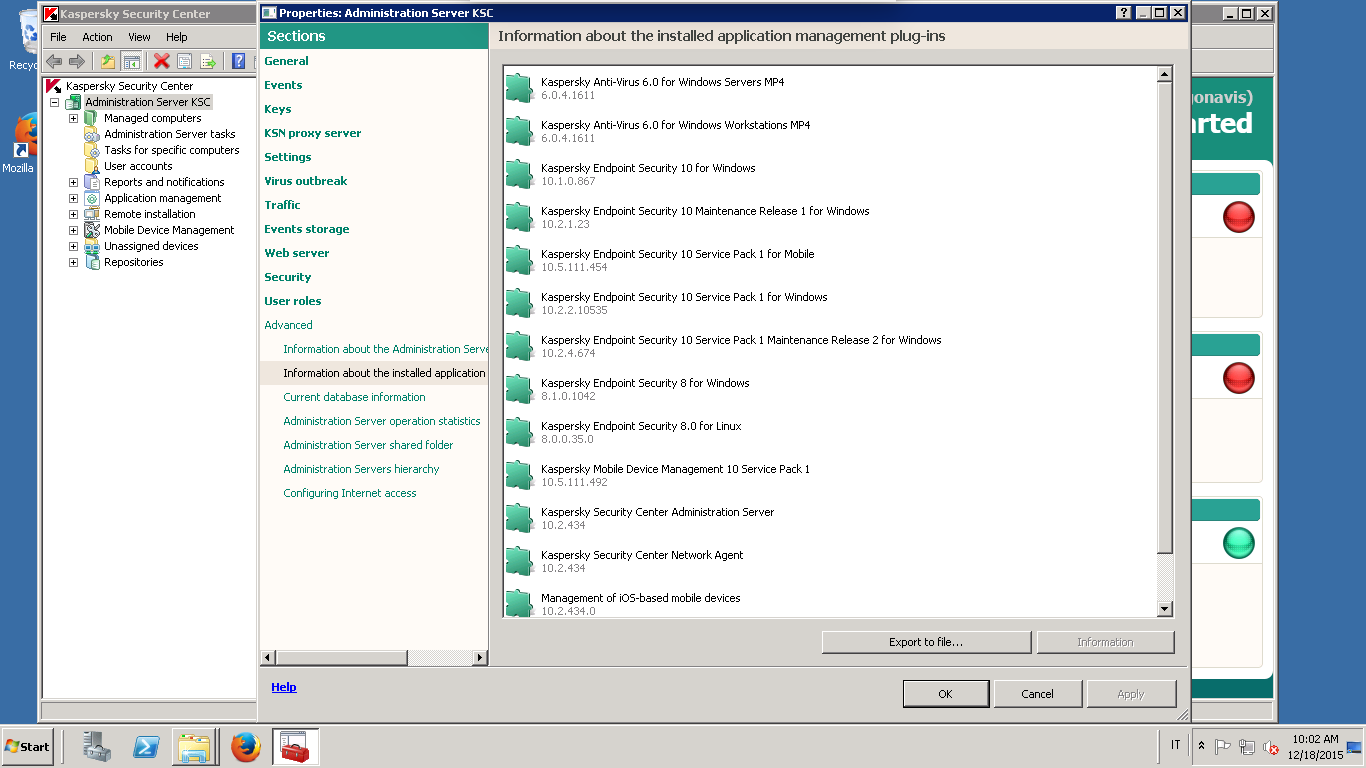1366x768 pixels.
Task: Open Administration Server operation statistics subsection
Action: pyautogui.click(x=382, y=421)
